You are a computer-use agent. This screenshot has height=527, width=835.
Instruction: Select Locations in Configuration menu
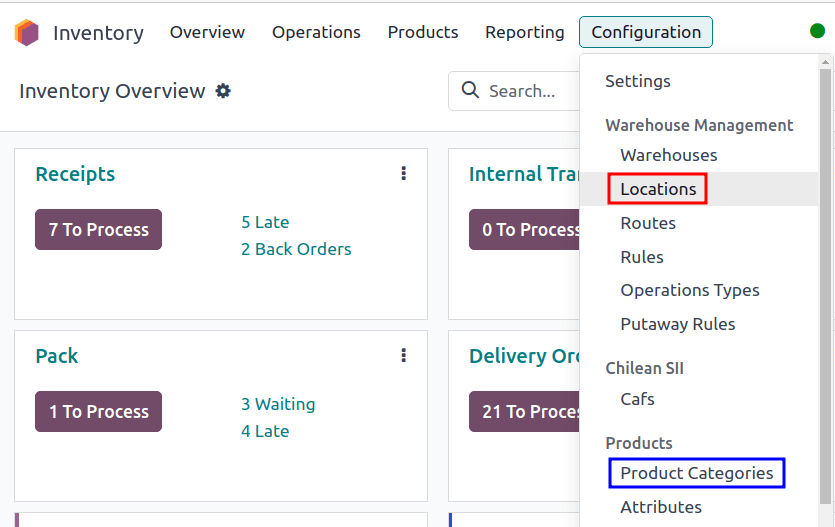(658, 189)
